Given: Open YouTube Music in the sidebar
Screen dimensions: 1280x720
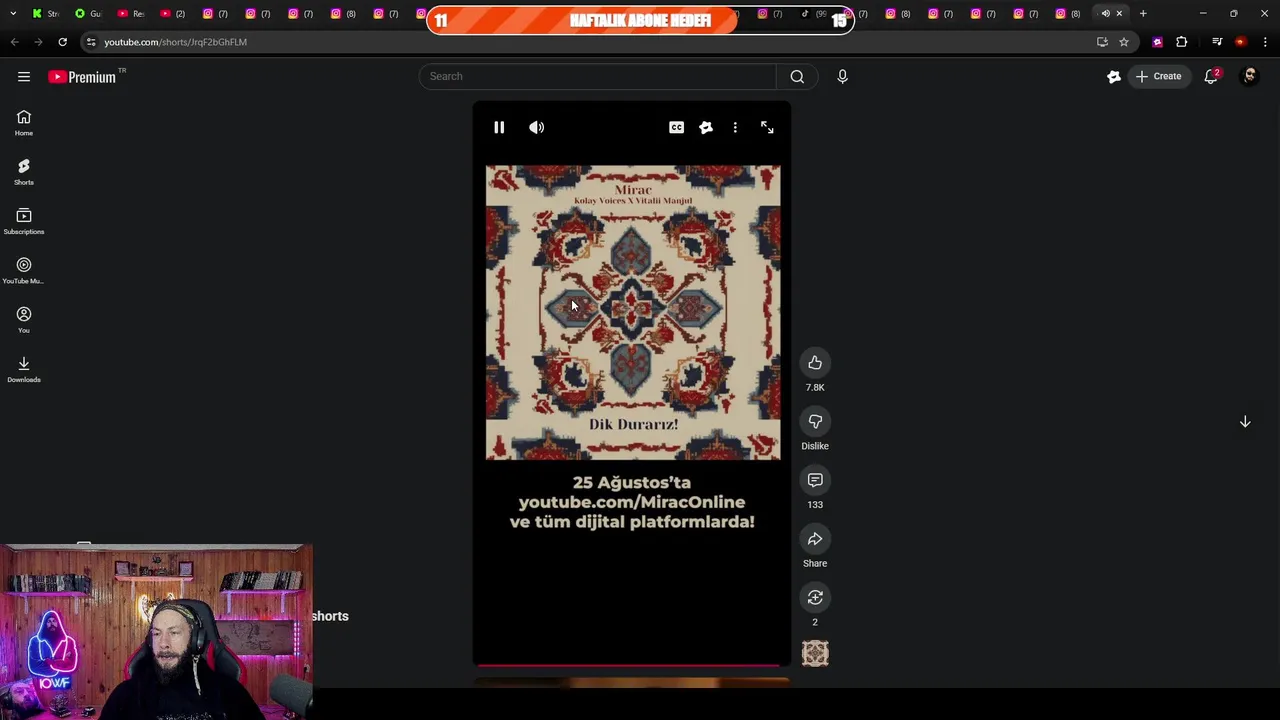Looking at the screenshot, I should pos(24,270).
